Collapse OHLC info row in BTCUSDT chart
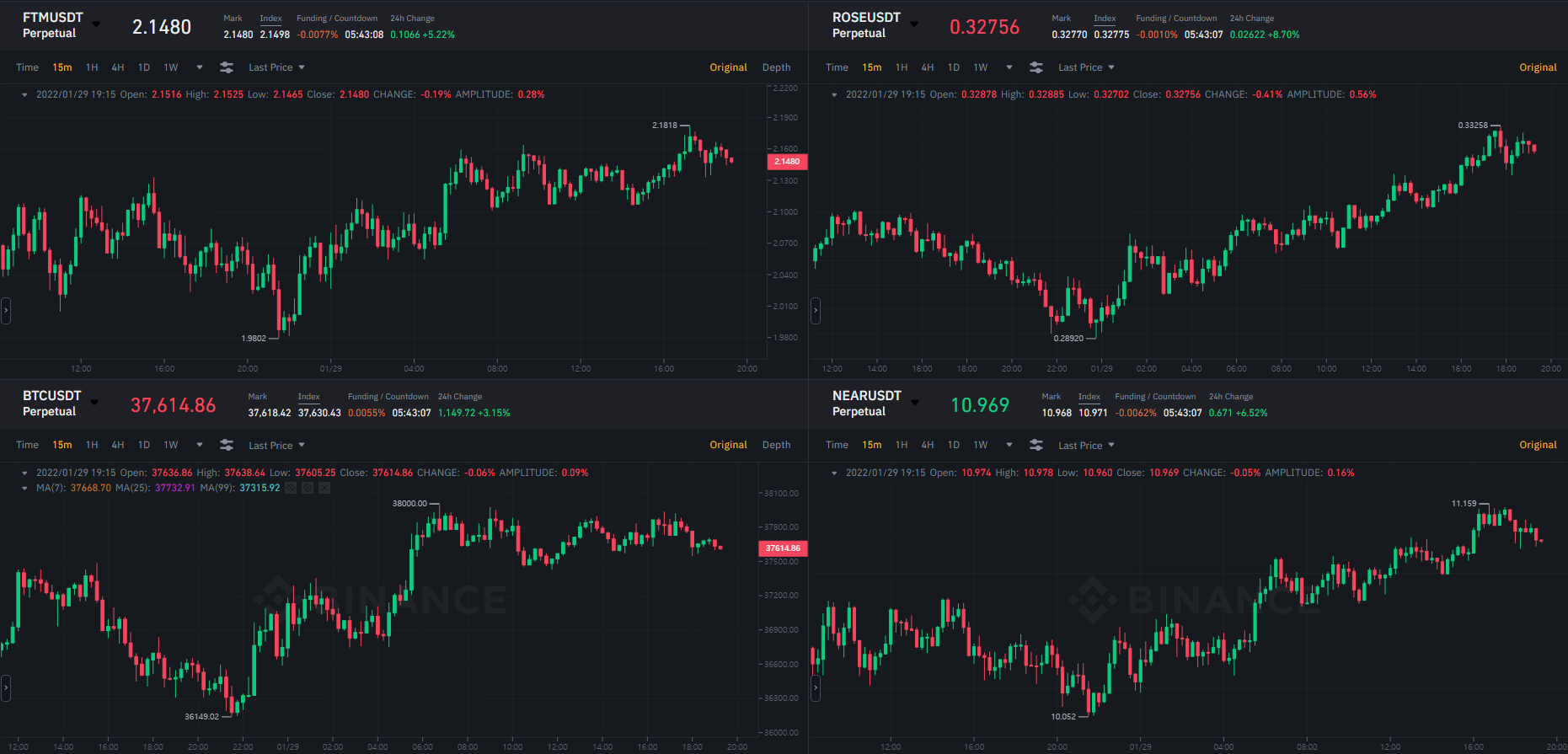The height and width of the screenshot is (754, 1568). (x=24, y=473)
